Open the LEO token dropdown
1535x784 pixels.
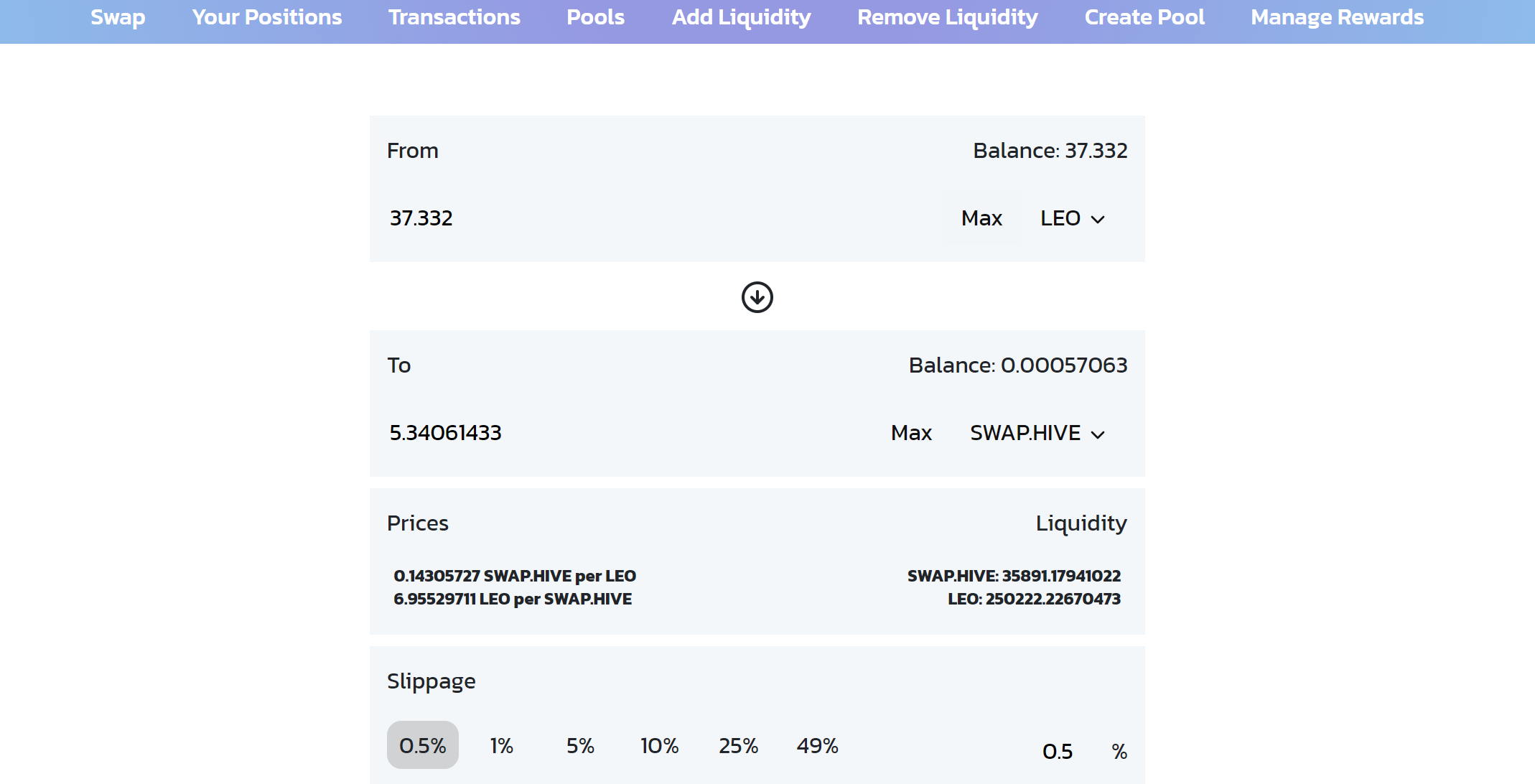(x=1072, y=218)
